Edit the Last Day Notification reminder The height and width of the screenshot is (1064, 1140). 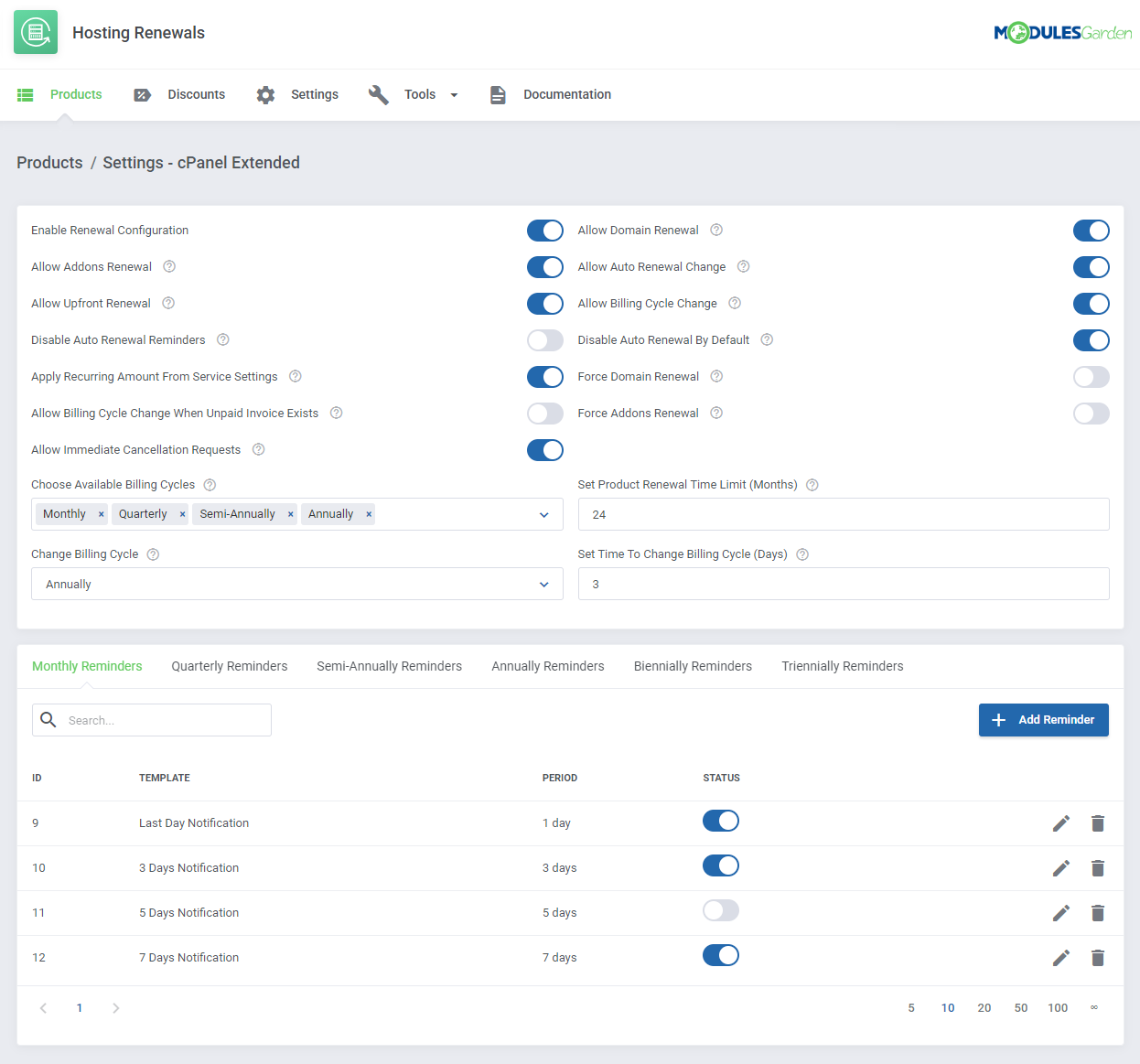tap(1060, 822)
